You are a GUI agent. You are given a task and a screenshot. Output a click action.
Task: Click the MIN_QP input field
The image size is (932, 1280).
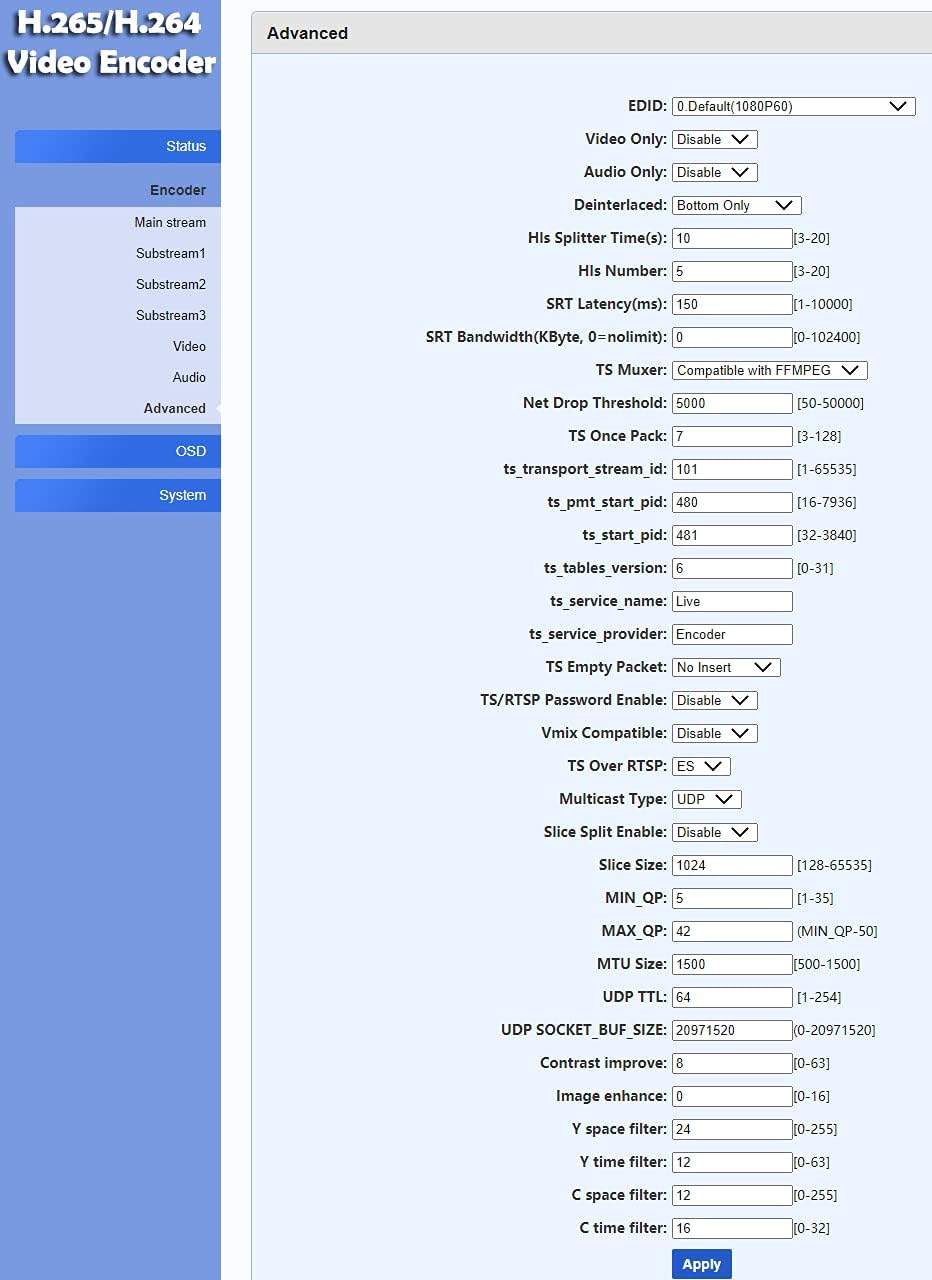point(732,898)
